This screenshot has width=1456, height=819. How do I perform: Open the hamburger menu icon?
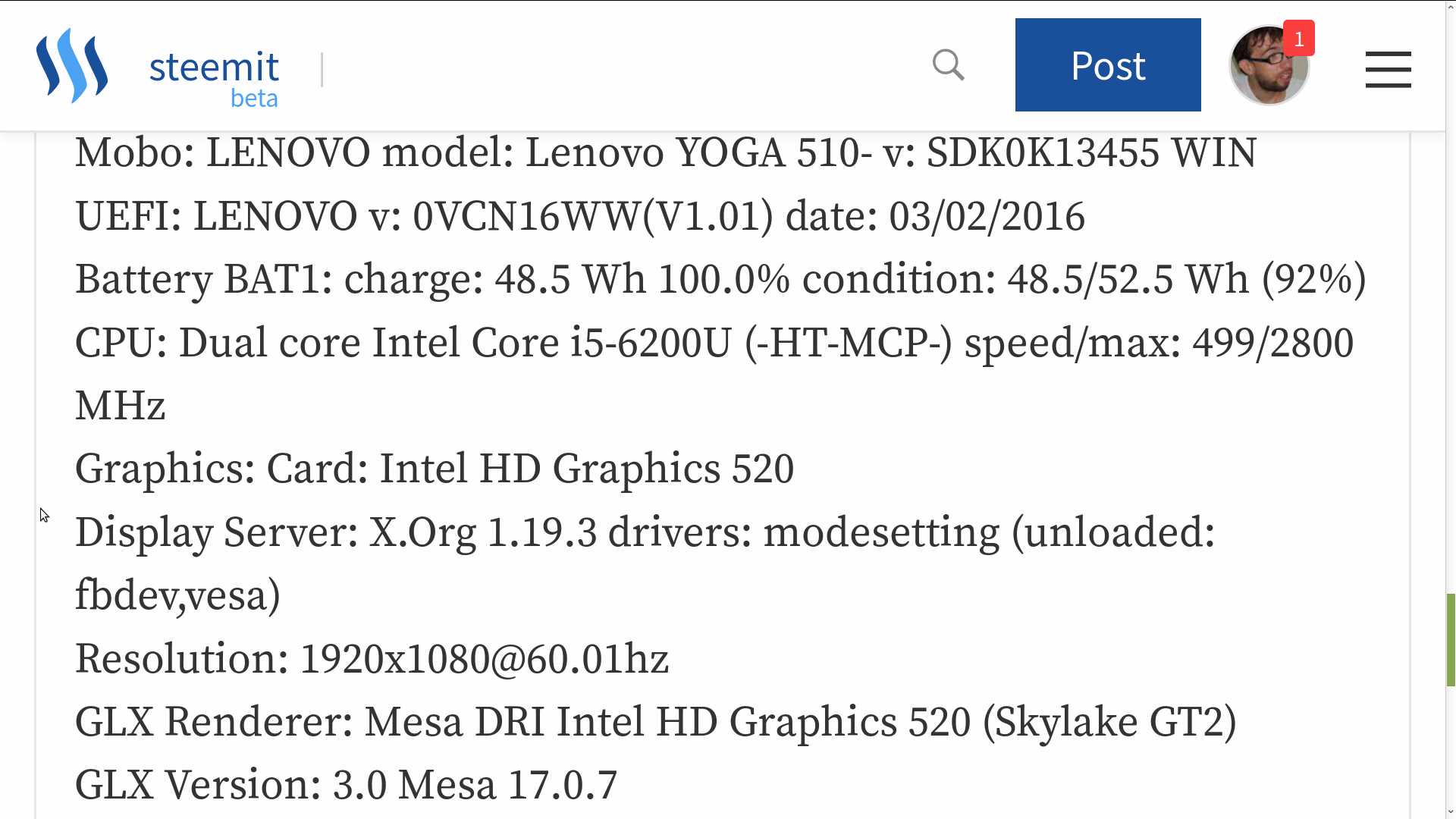tap(1388, 69)
